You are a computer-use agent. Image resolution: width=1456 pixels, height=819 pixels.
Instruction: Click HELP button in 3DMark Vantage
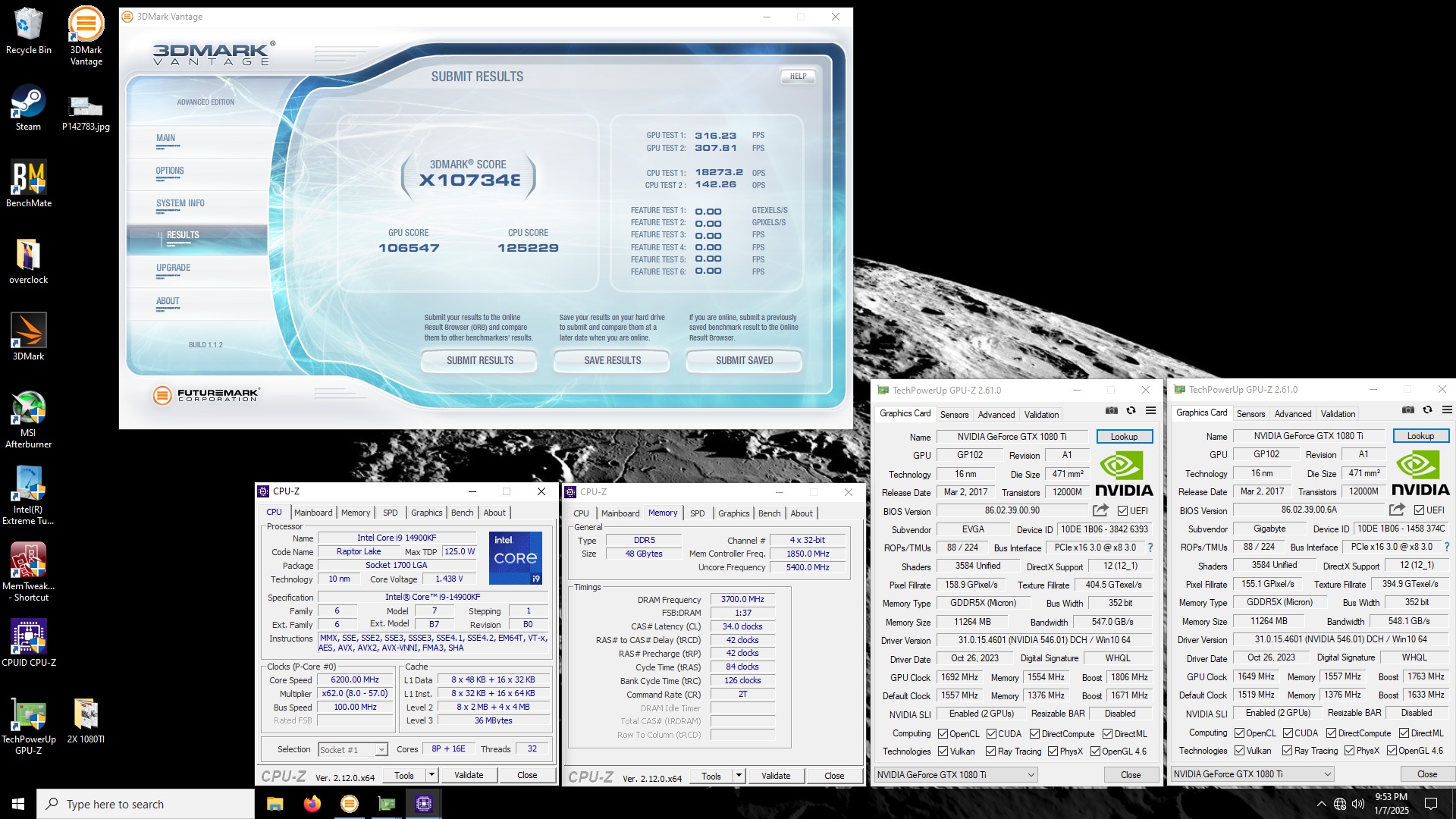click(x=798, y=76)
